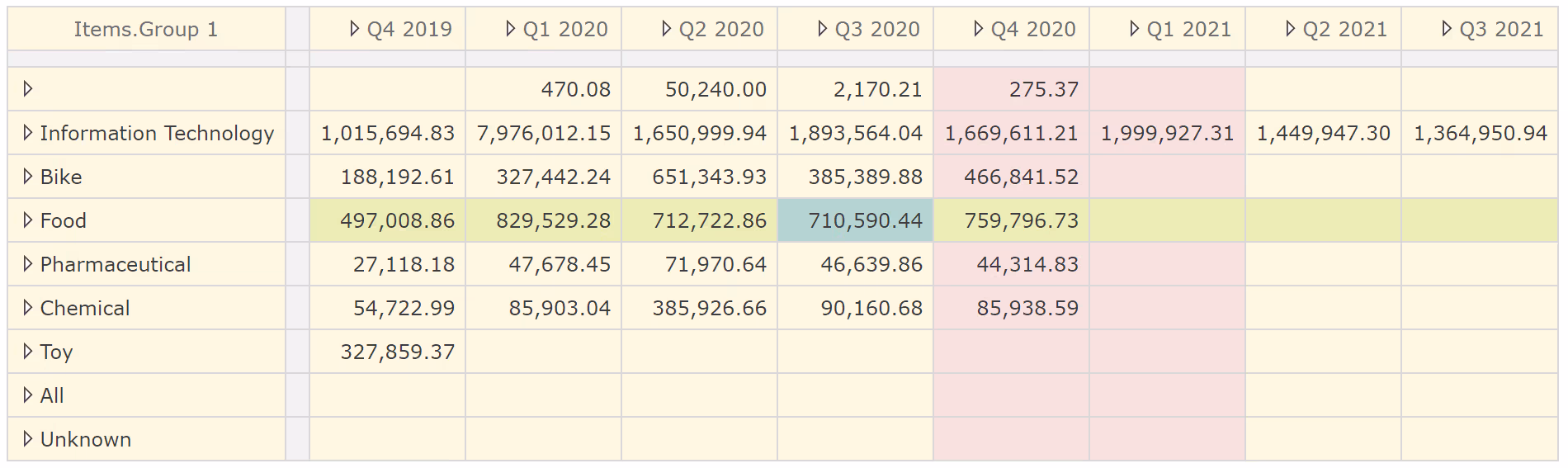Expand Q4 2019 column header
This screenshot has width=1568, height=468.
tap(355, 29)
